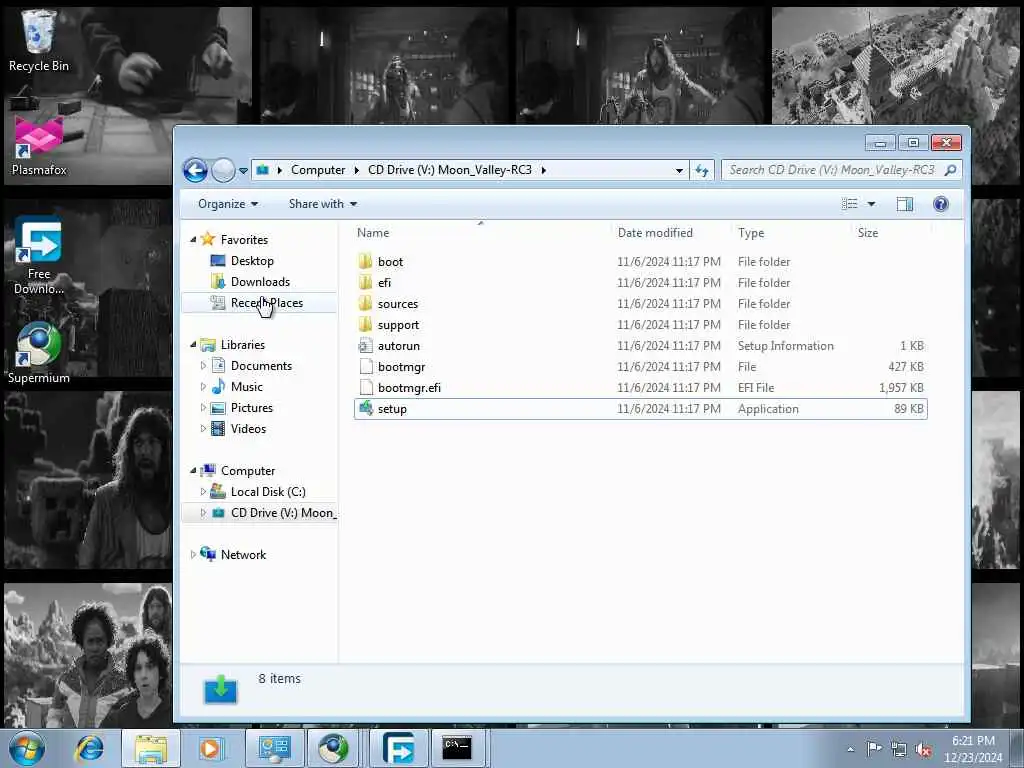Select the boot folder icon

point(366,261)
